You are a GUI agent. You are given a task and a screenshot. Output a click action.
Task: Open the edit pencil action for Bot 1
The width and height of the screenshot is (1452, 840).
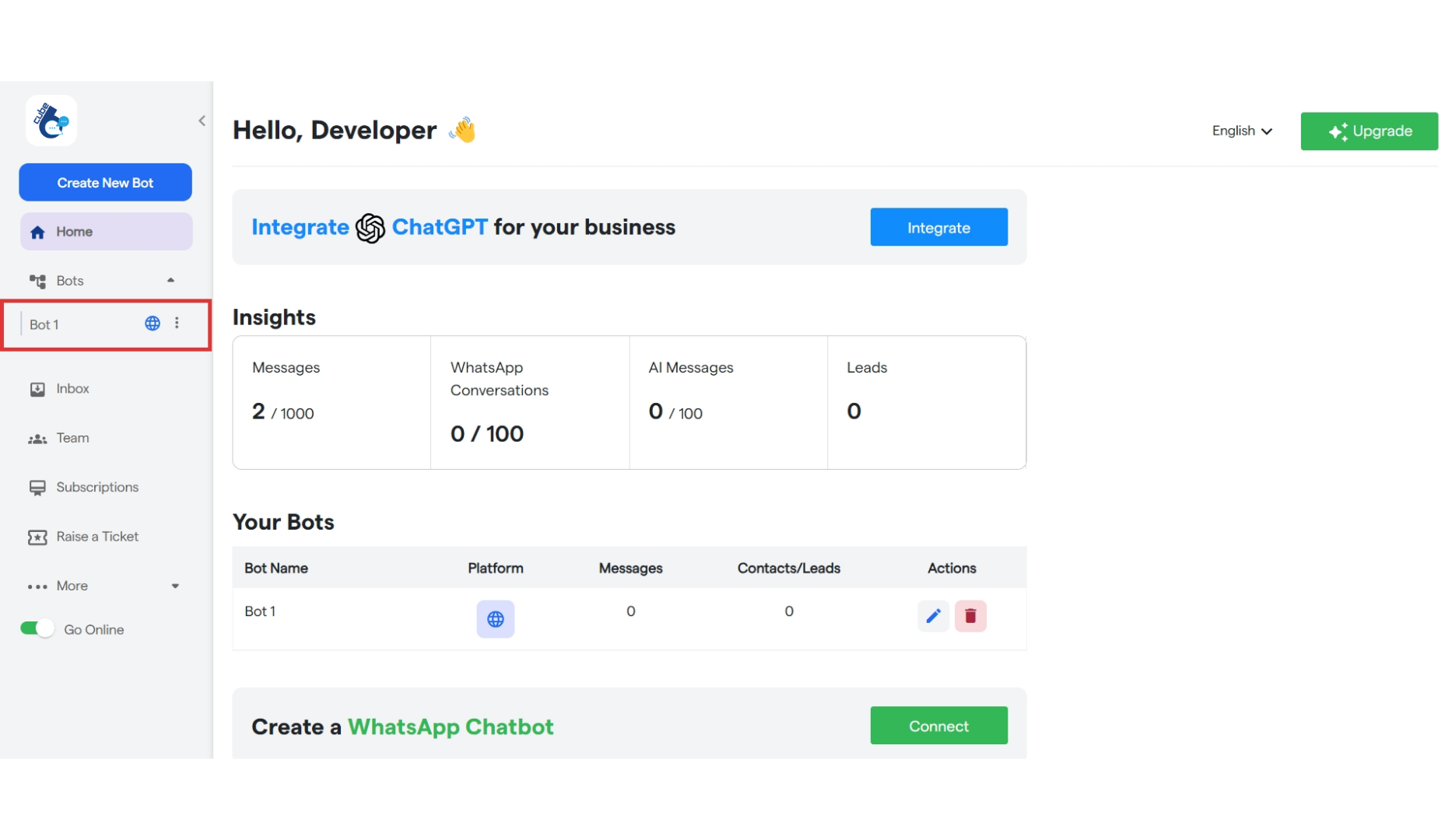point(933,615)
